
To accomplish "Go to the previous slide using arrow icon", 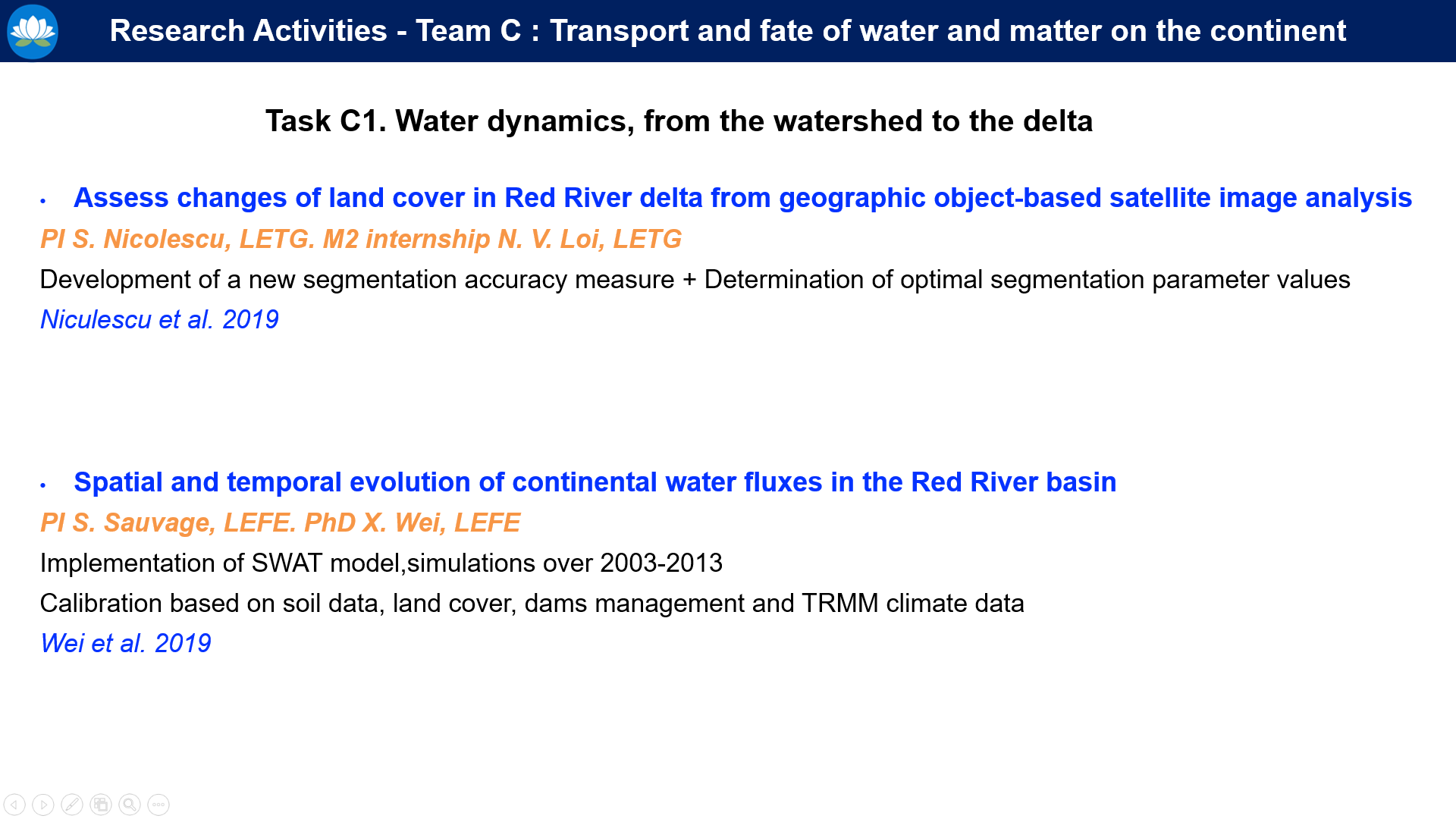I will (x=14, y=805).
